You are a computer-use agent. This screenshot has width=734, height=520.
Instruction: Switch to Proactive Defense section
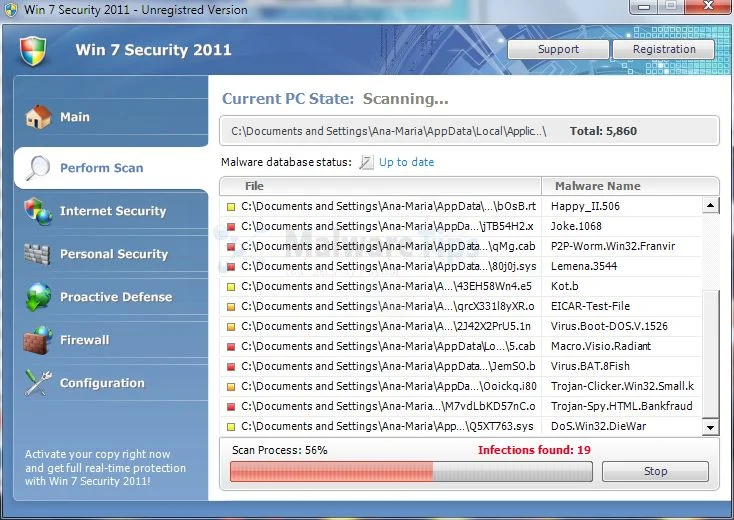pyautogui.click(x=111, y=297)
